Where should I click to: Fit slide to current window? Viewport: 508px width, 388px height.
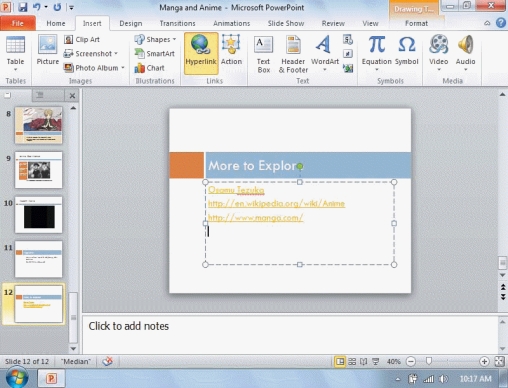[x=500, y=361]
